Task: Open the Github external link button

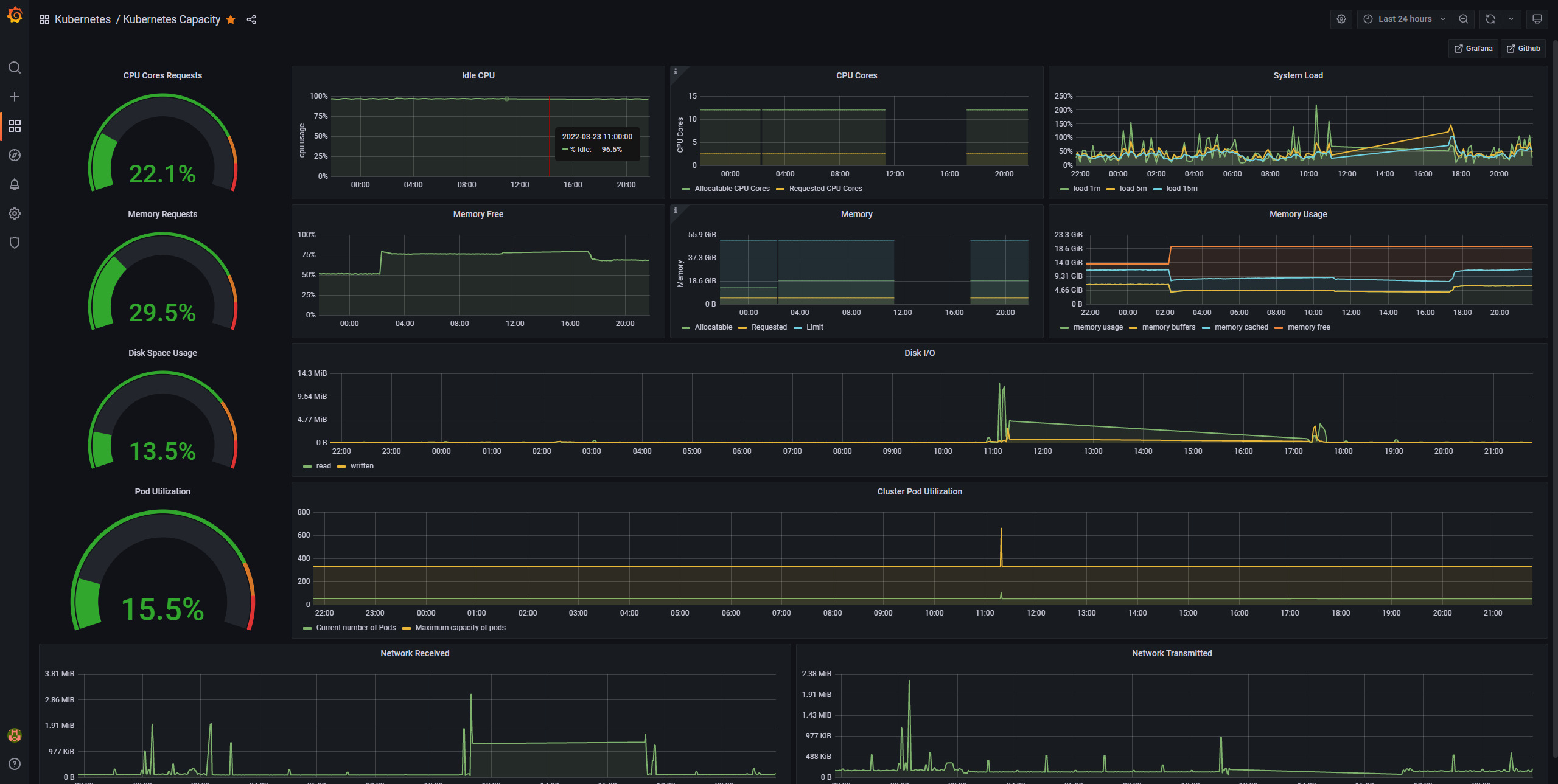Action: (x=1523, y=49)
